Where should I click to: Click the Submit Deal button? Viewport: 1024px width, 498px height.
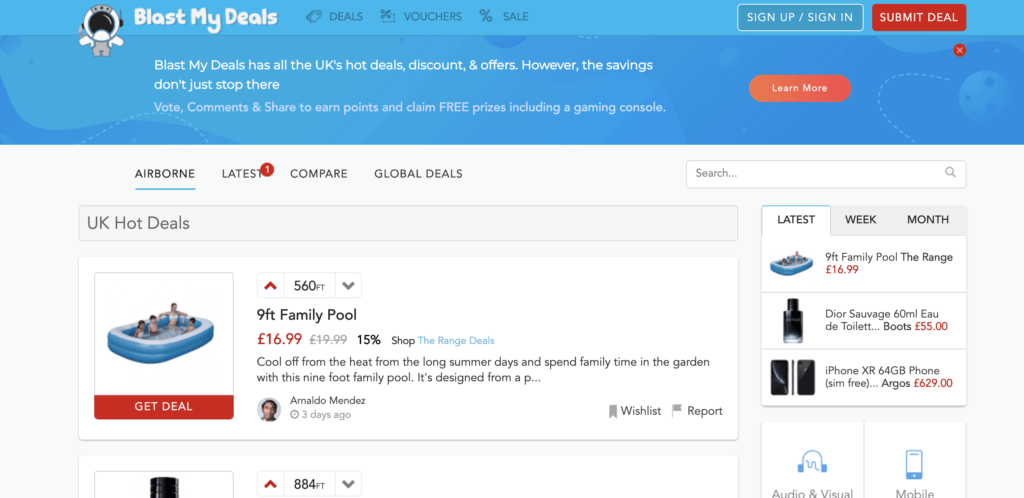coord(919,18)
